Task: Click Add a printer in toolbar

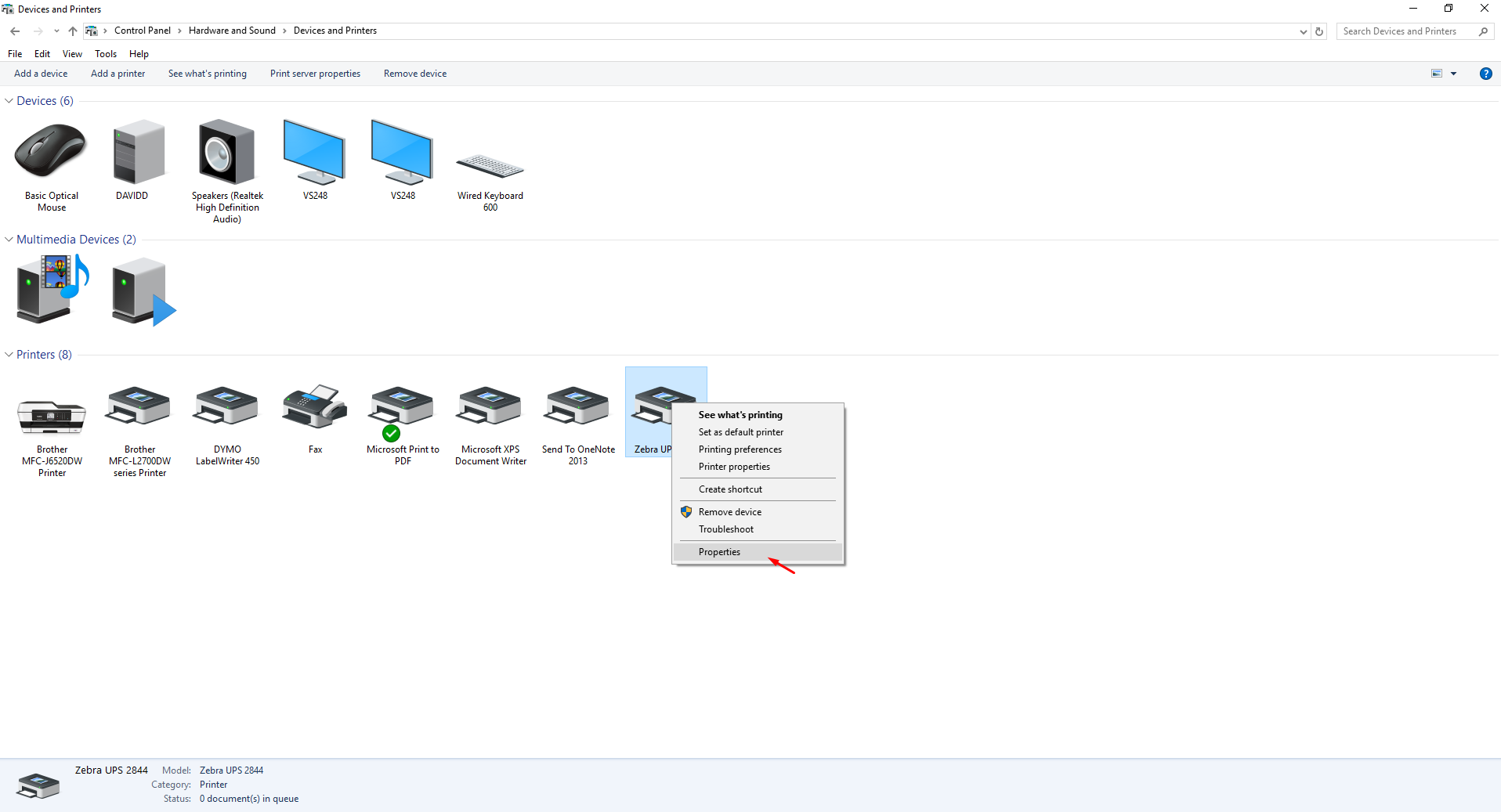Action: 118,74
